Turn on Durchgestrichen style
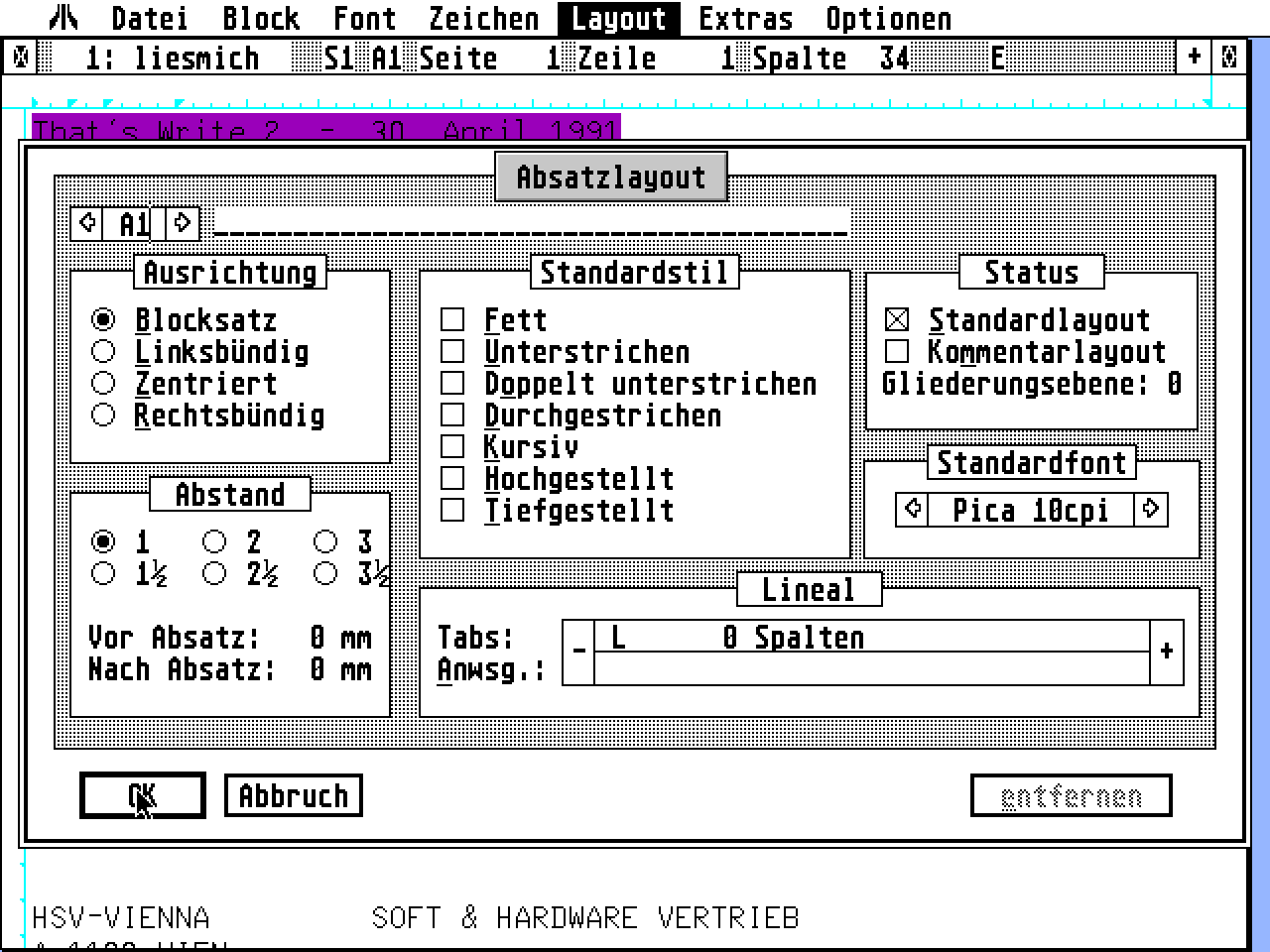 point(452,416)
